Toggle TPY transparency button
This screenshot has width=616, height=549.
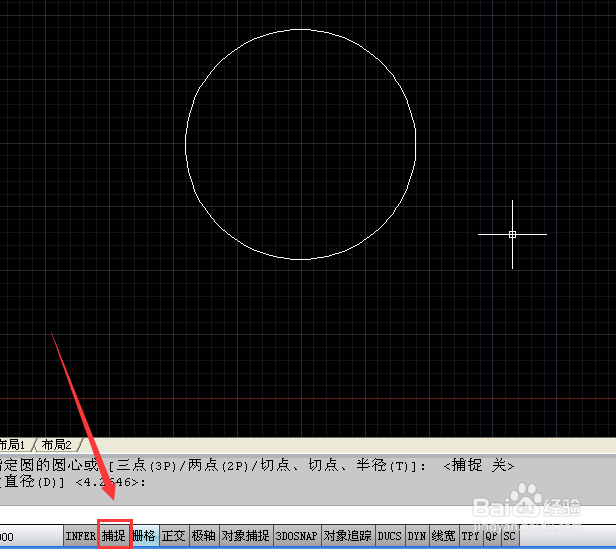(471, 536)
